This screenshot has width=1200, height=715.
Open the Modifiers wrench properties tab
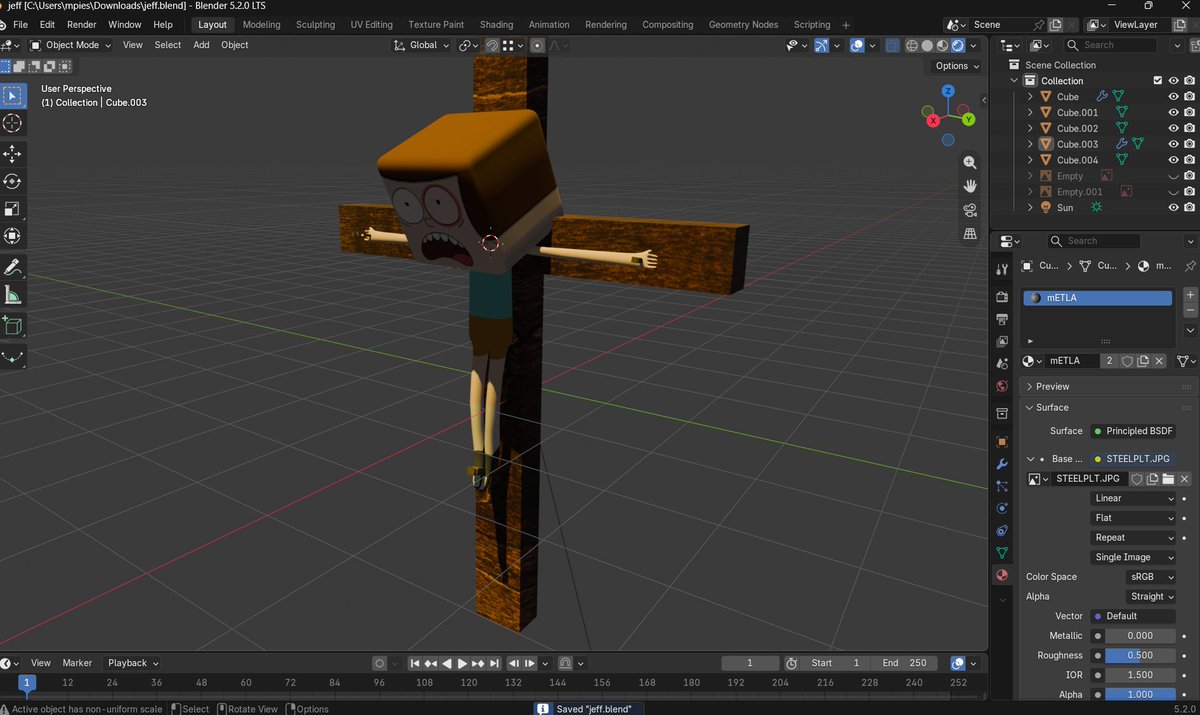[1002, 465]
